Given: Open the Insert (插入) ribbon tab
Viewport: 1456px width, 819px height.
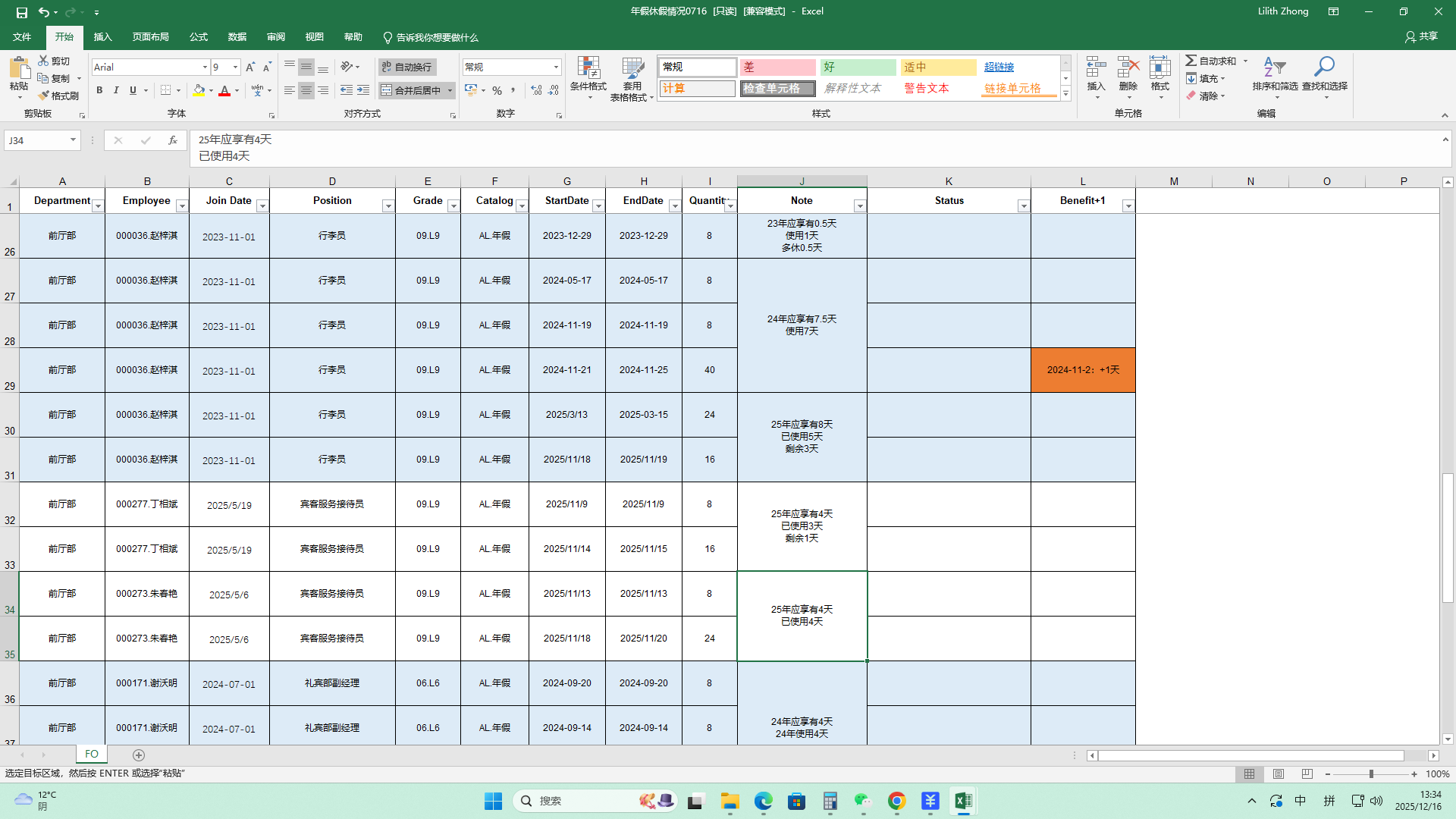Looking at the screenshot, I should click(x=102, y=37).
